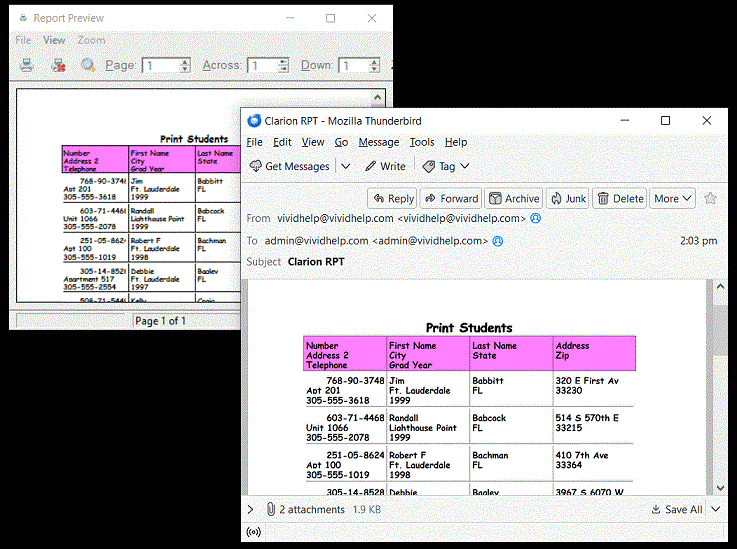Increase the Down value with up arrow
This screenshot has width=737, height=549.
coord(375,62)
